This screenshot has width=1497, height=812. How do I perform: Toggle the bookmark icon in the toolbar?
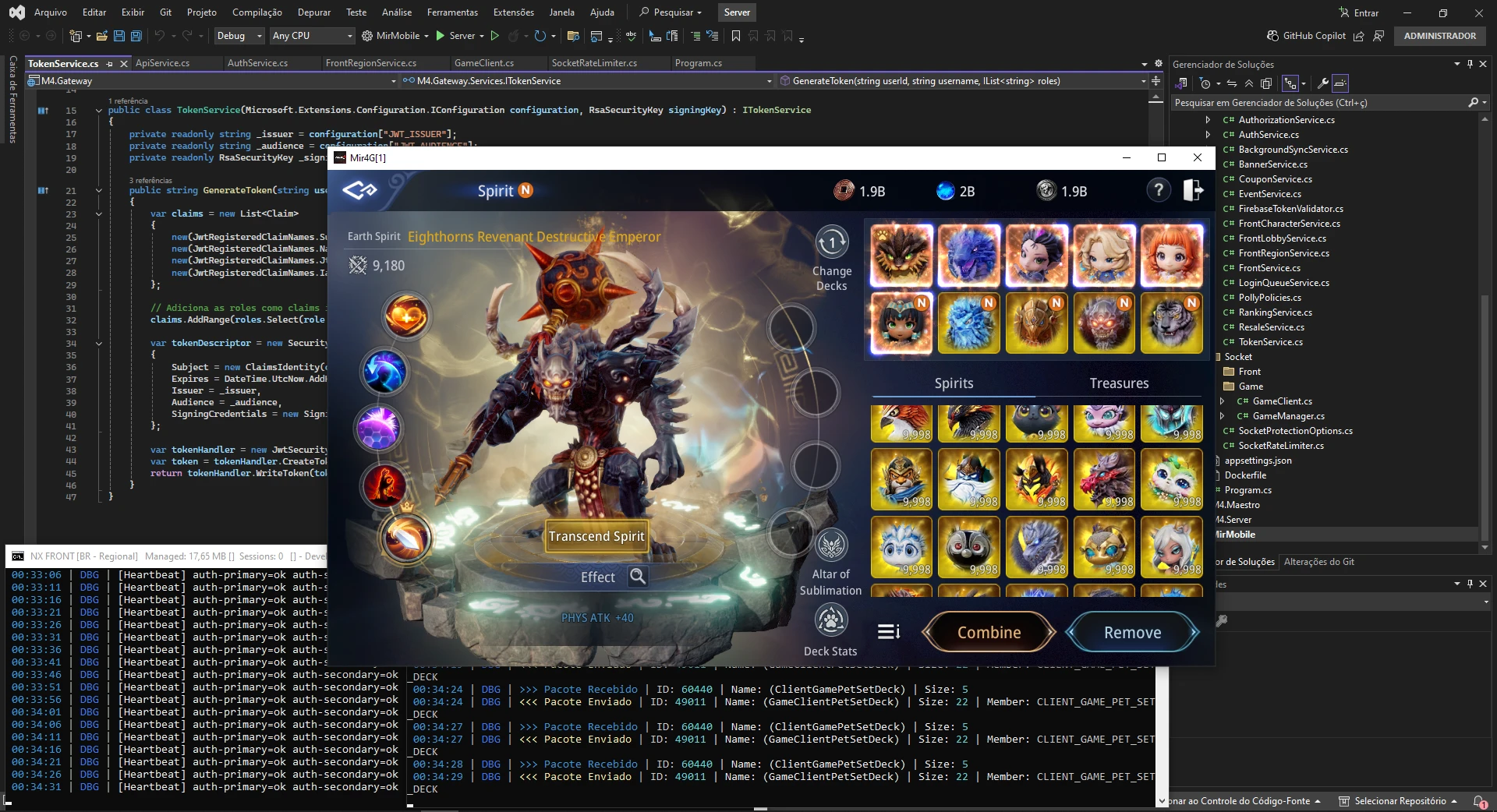click(735, 36)
